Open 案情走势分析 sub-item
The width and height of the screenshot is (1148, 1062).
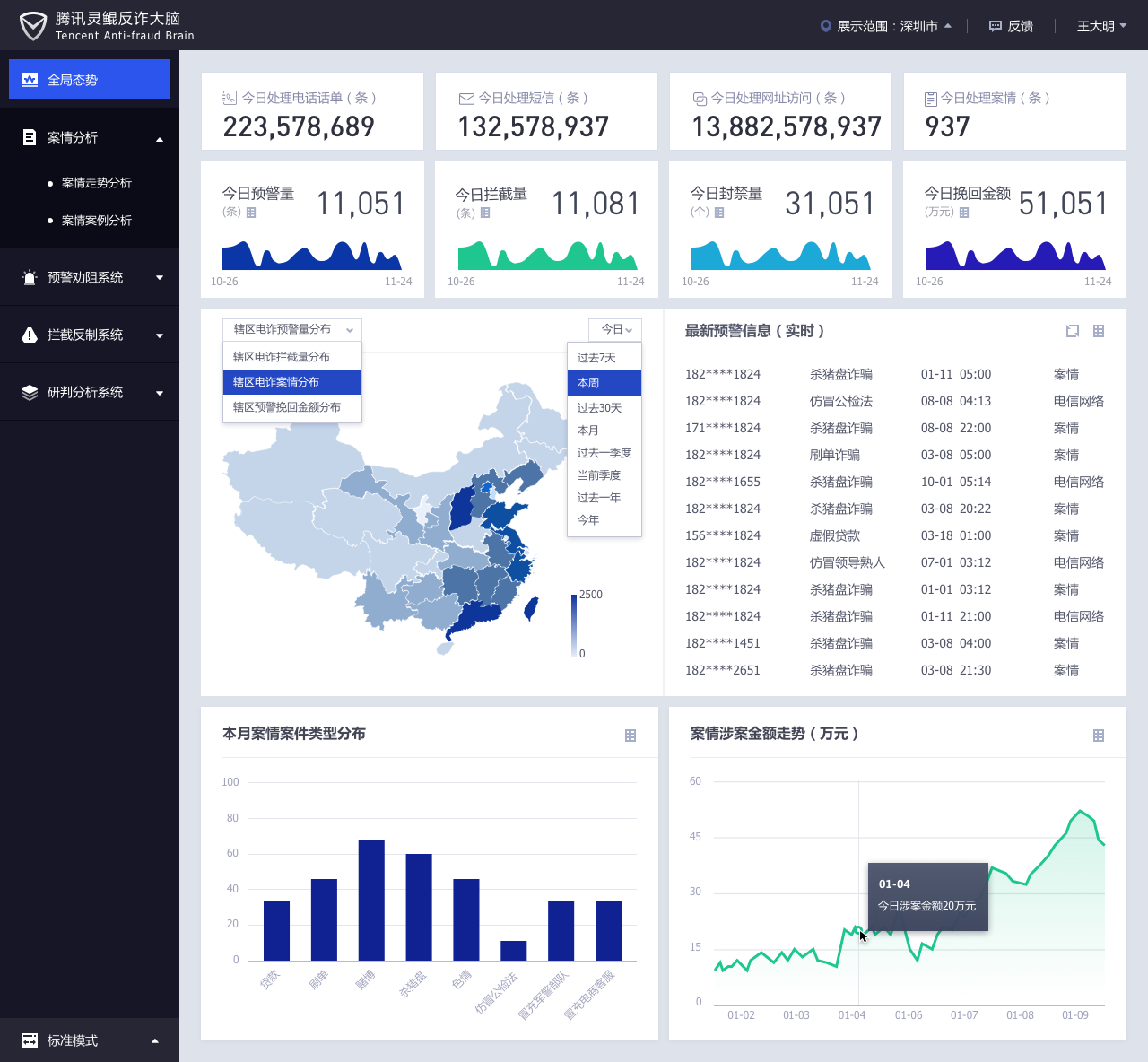coord(97,183)
